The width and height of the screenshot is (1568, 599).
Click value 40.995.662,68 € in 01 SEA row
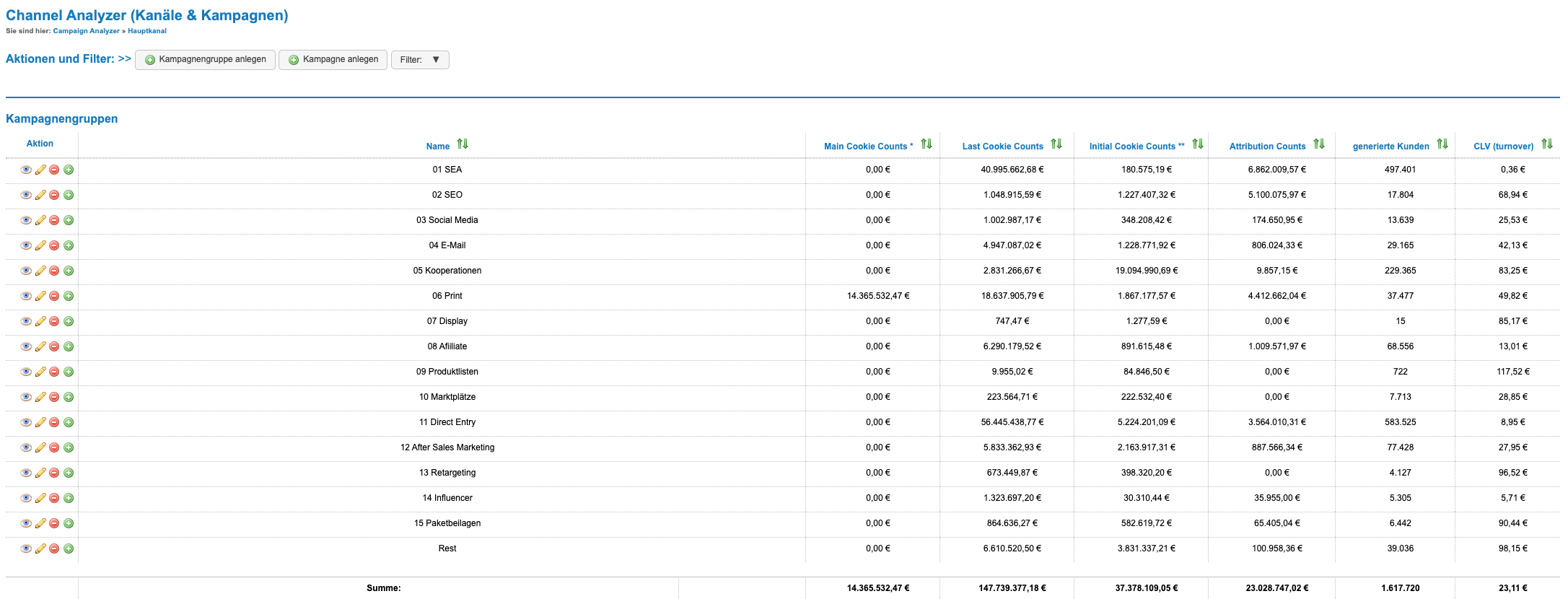(x=1012, y=170)
